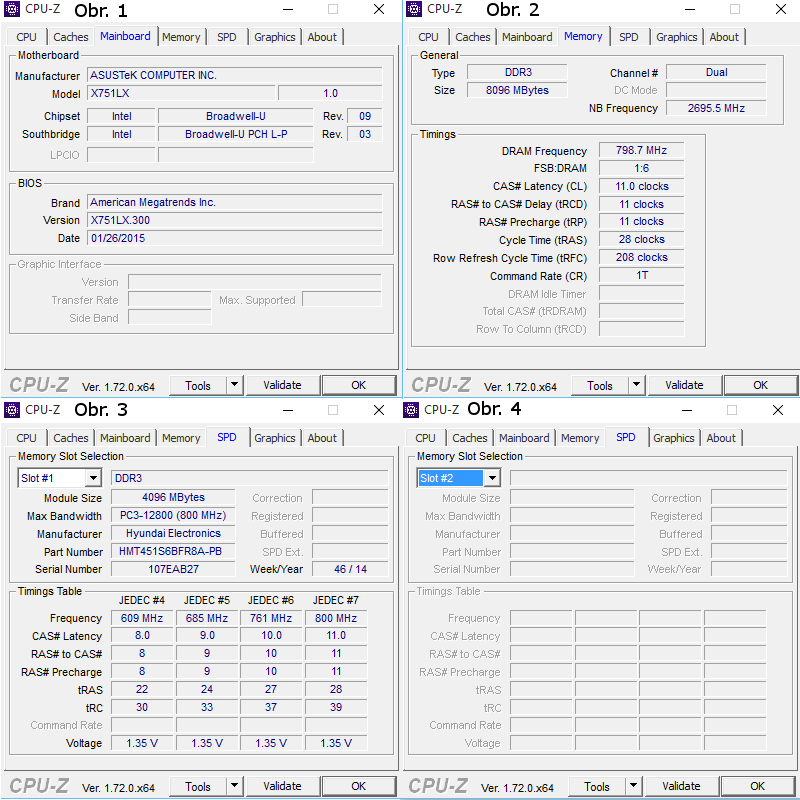Click American Megatrends Inc. brand field

point(235,203)
